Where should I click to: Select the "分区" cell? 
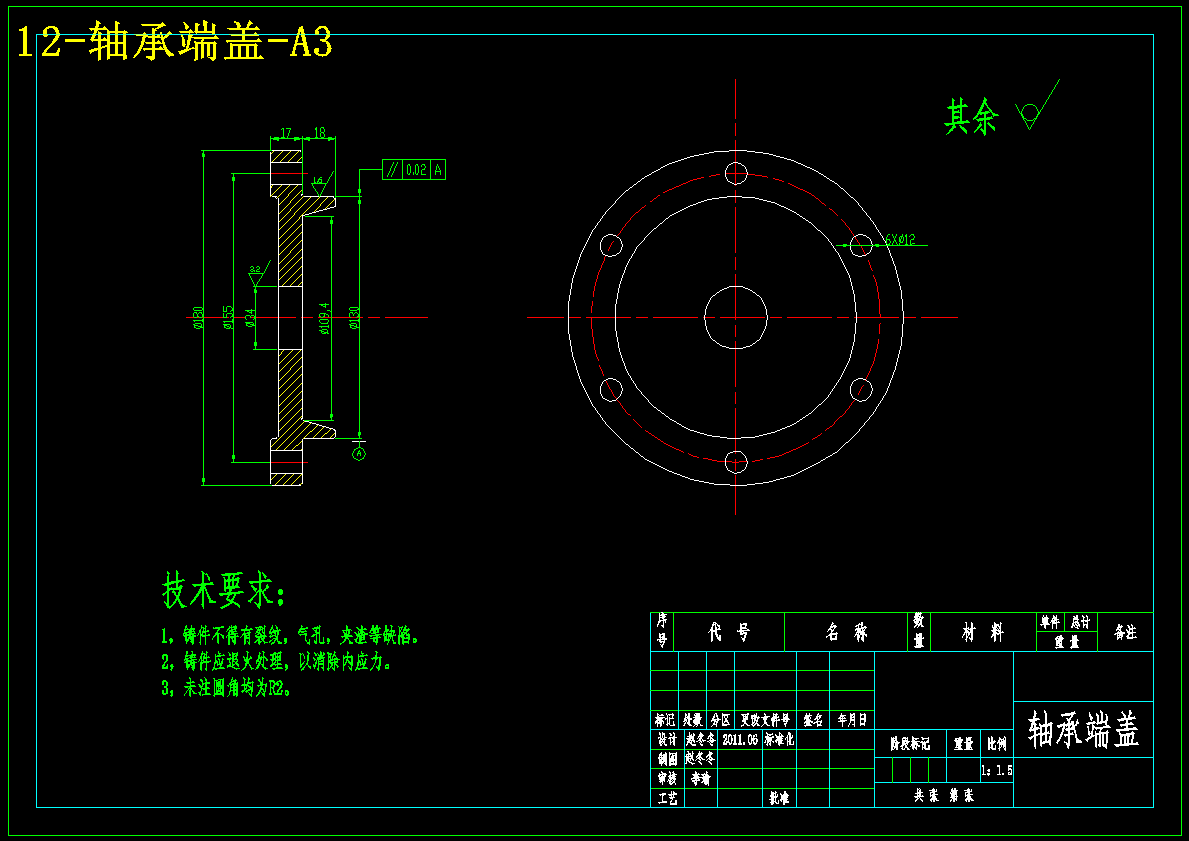point(720,720)
